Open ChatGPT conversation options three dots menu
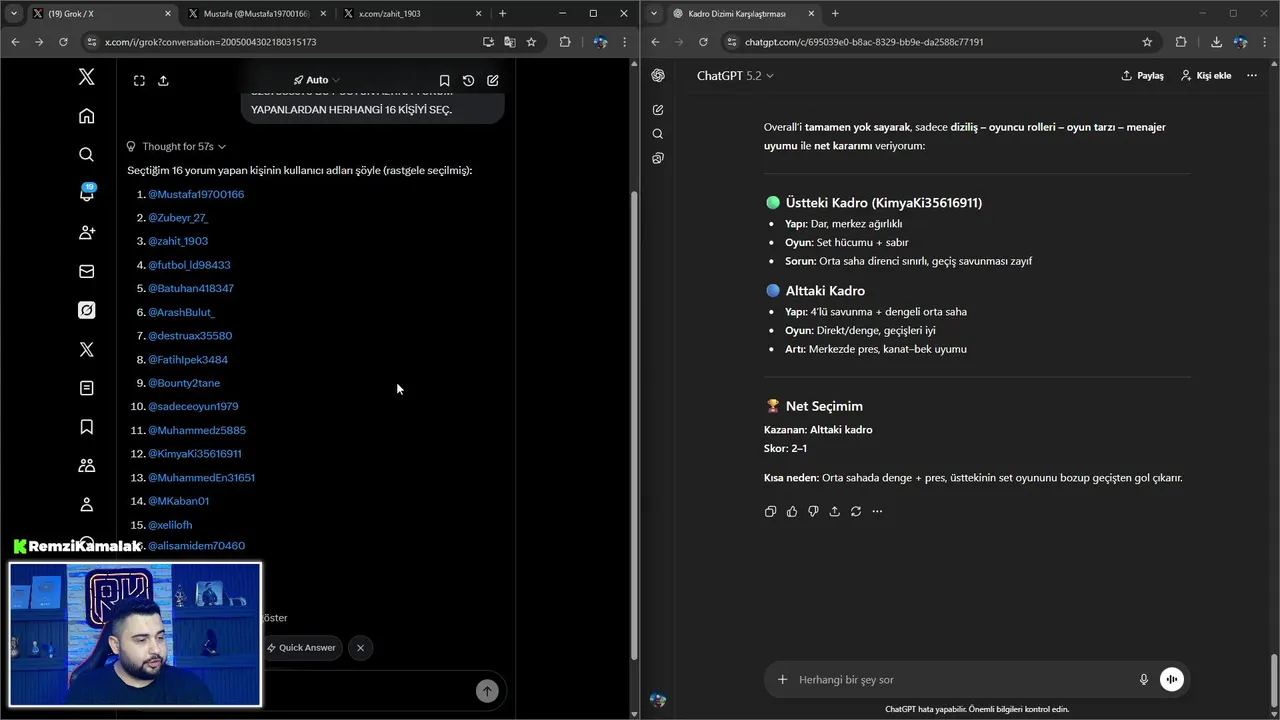Viewport: 1280px width, 720px height. click(1251, 76)
